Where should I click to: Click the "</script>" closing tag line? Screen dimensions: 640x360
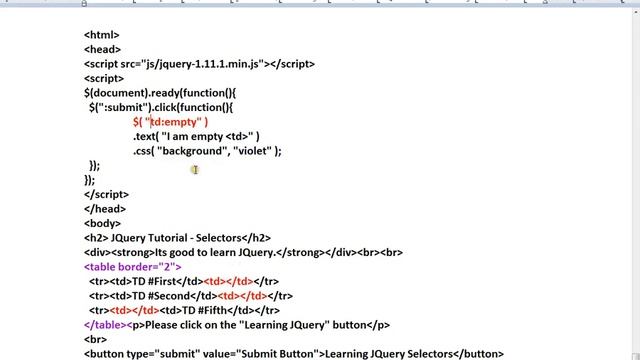pyautogui.click(x=107, y=194)
